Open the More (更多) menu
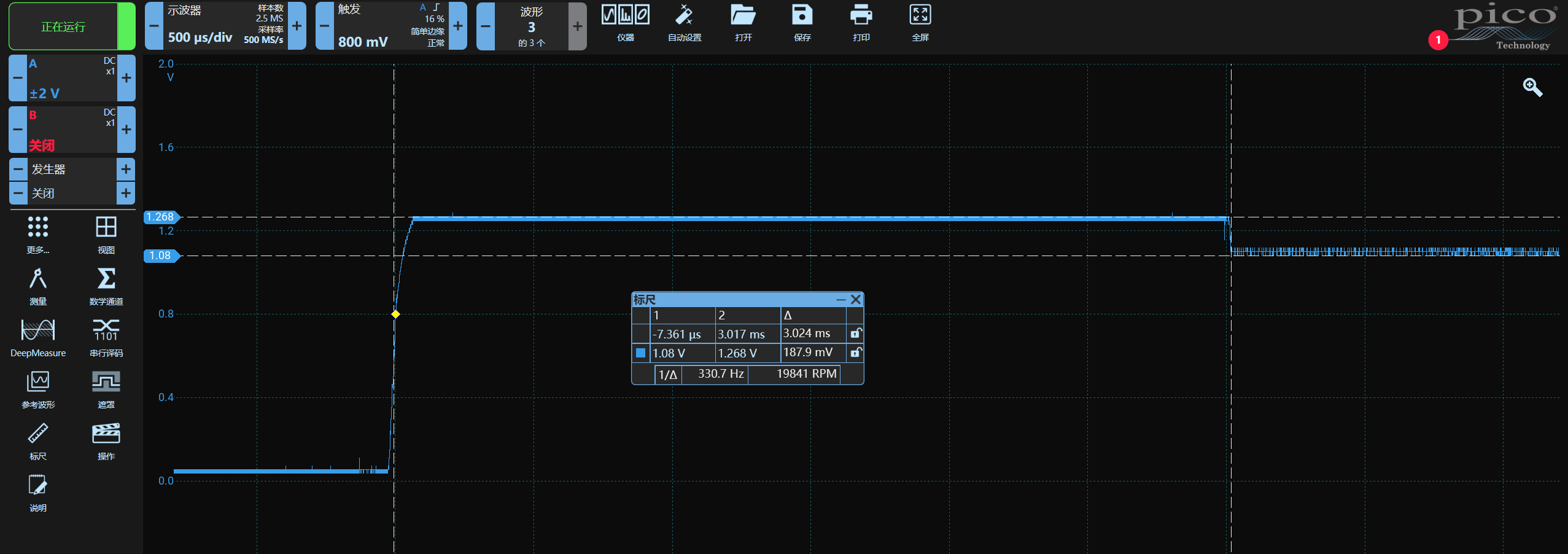Viewport: 1568px width, 554px height. tap(38, 234)
